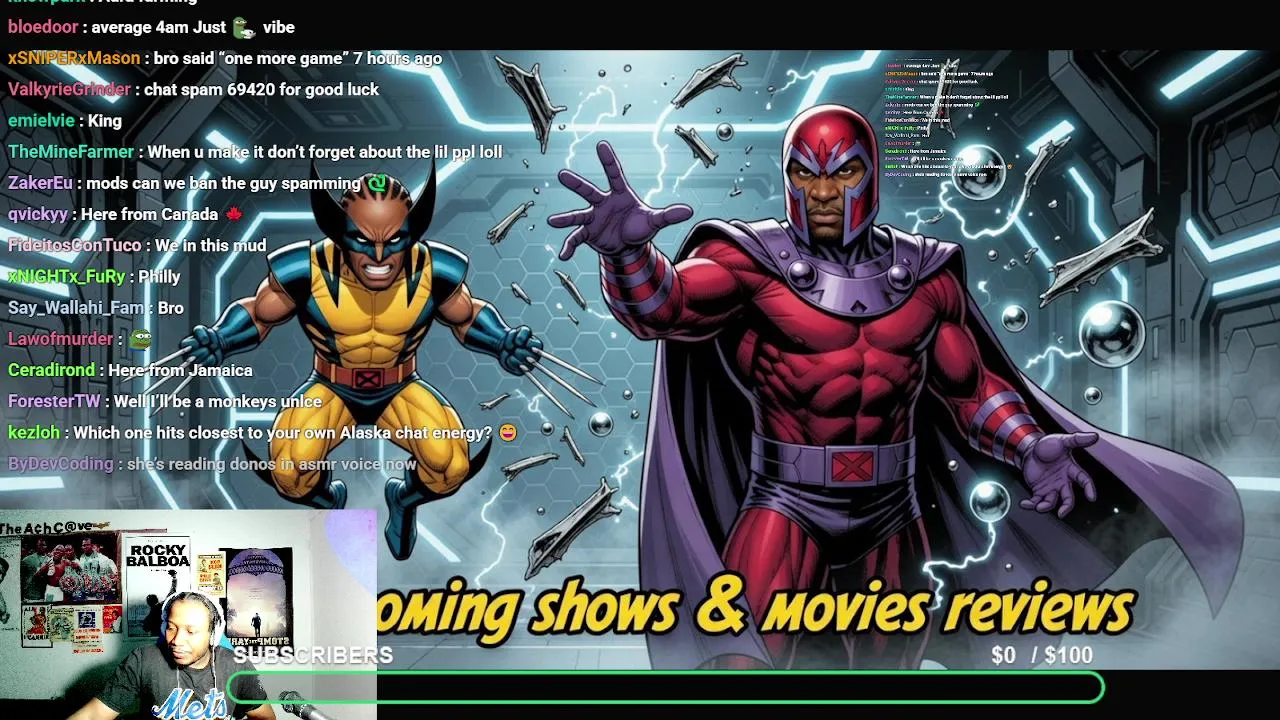Click username xSNIPERxMason in chat

74,58
